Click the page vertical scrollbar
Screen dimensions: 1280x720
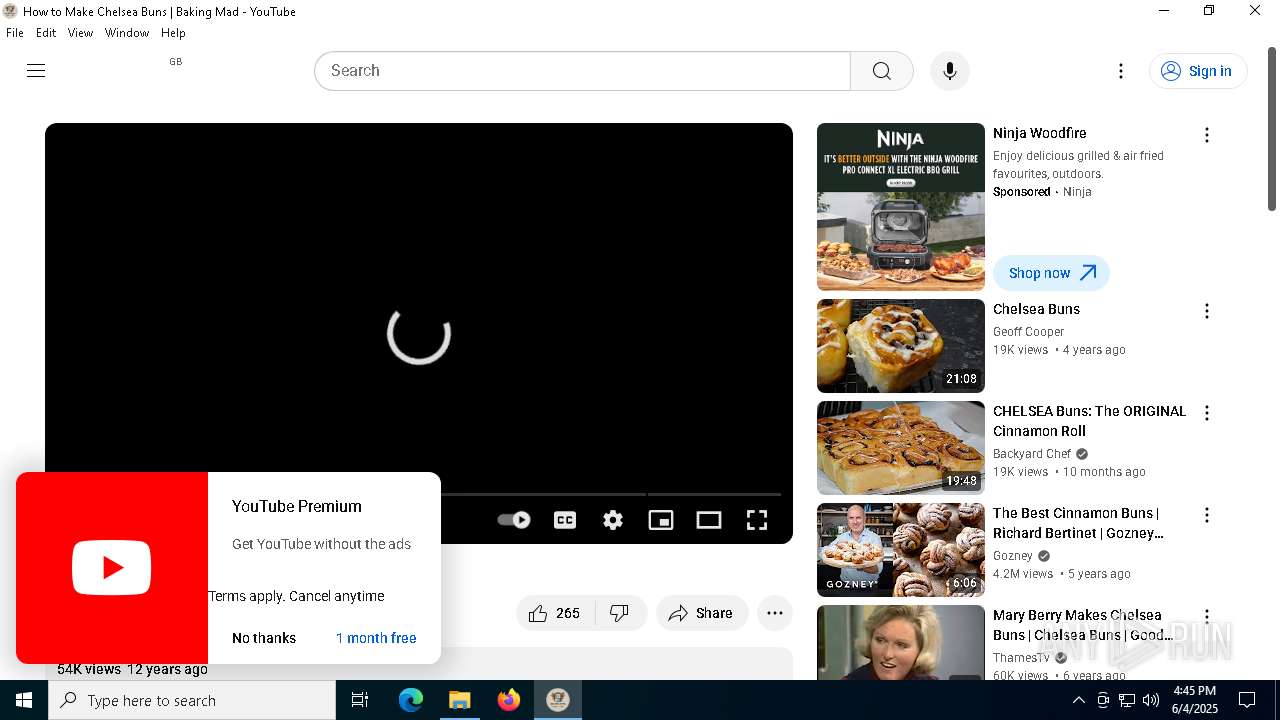[1272, 130]
